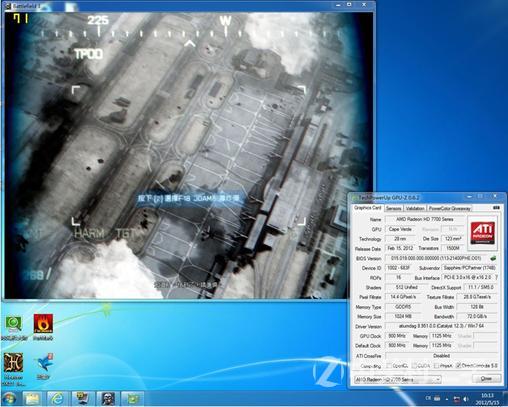Image resolution: width=508 pixels, height=407 pixels.
Task: Toggle the OpenCL computing checkbox
Action: point(389,366)
